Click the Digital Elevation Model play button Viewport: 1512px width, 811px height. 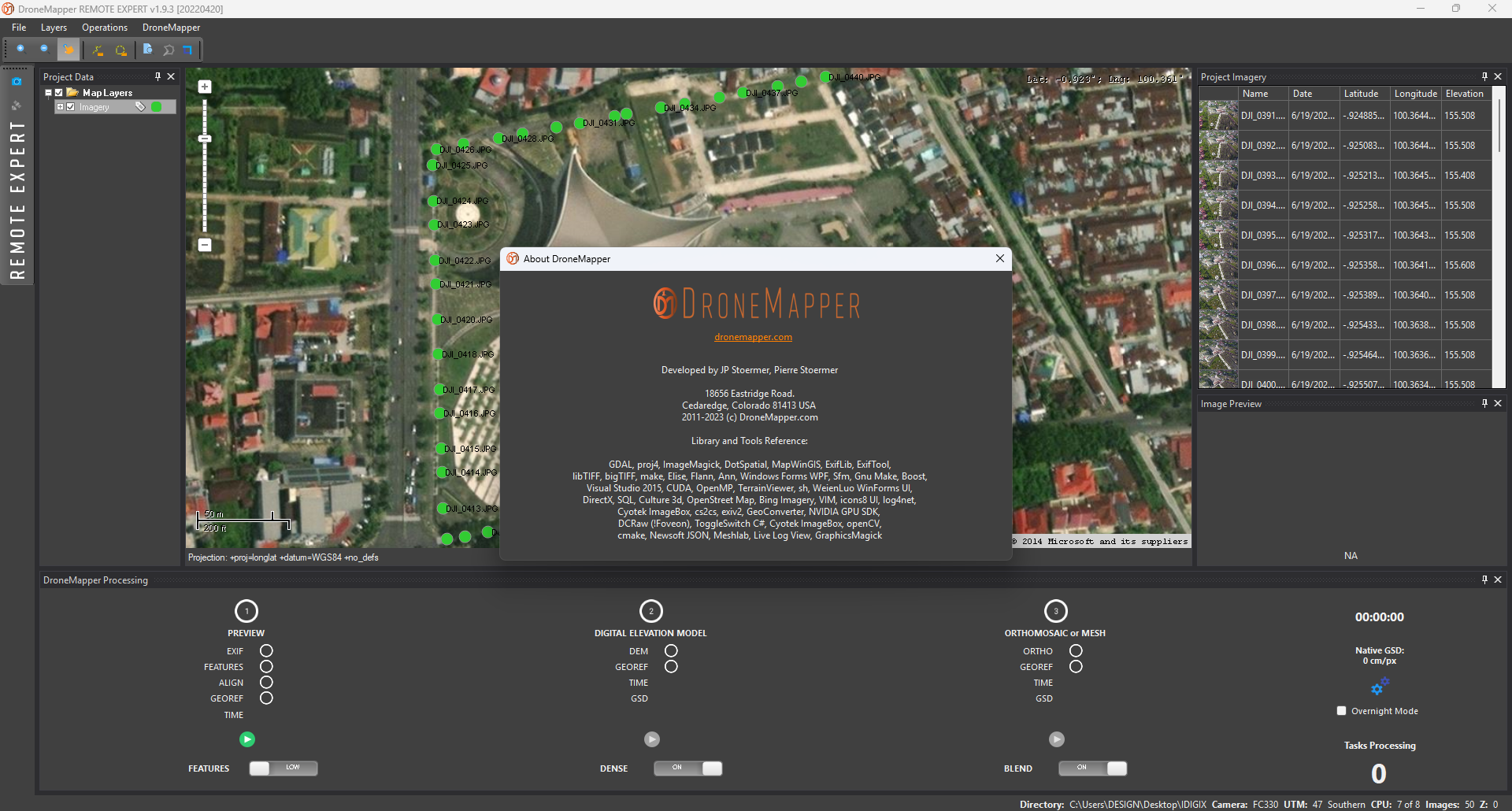652,739
